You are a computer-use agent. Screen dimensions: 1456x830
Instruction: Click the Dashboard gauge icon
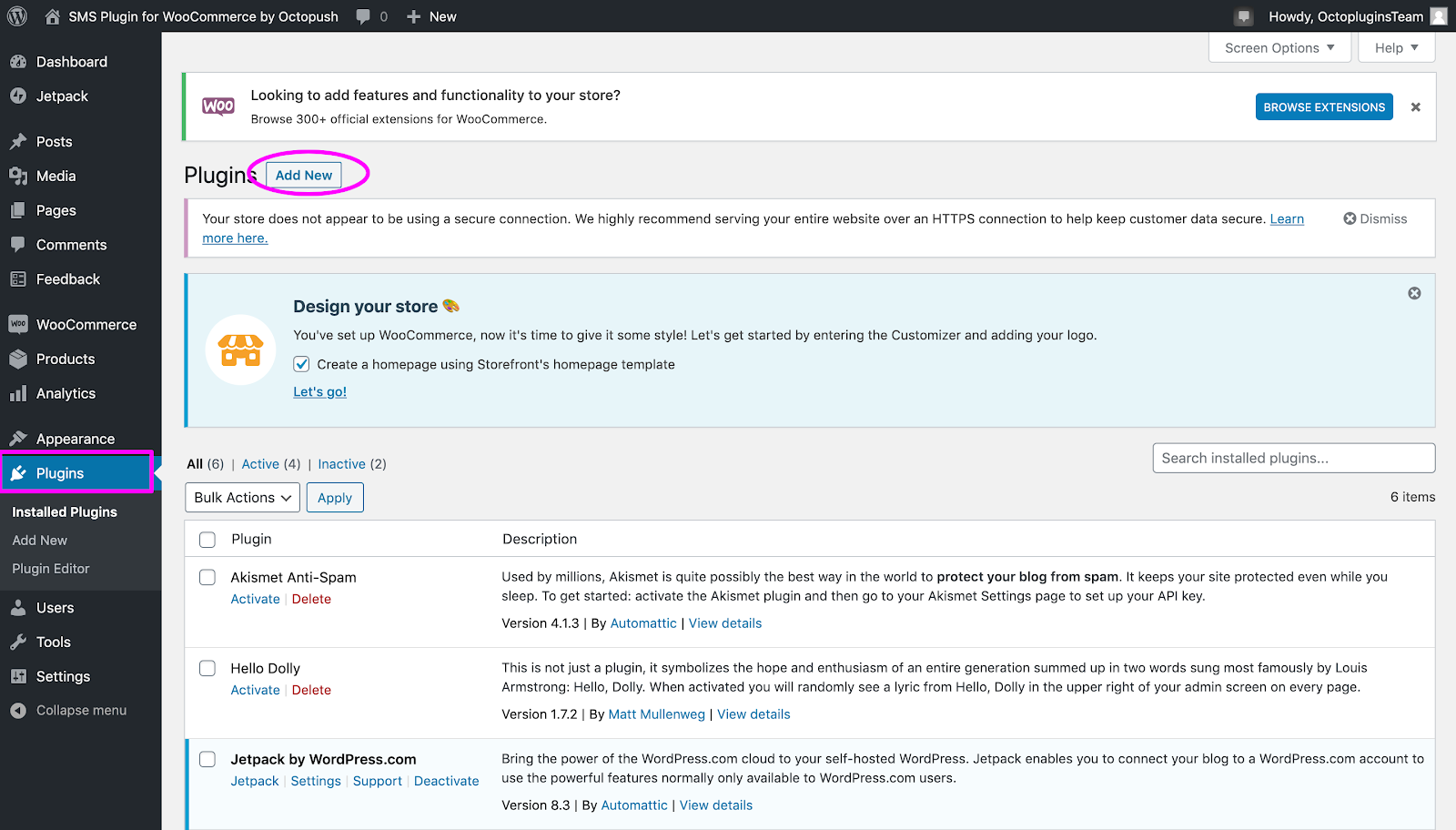click(x=18, y=62)
